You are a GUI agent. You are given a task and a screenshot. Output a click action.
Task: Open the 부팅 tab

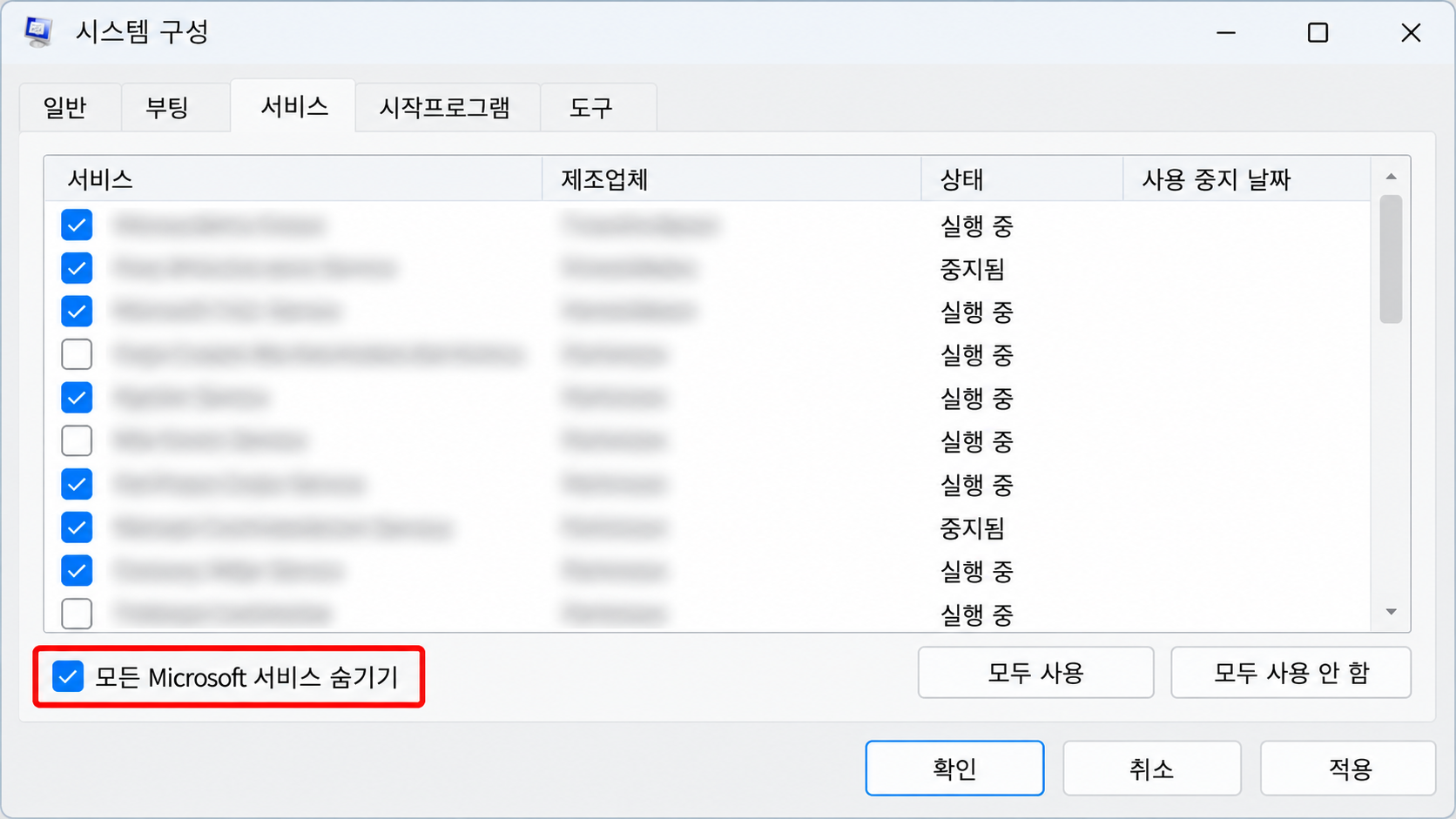coord(176,108)
